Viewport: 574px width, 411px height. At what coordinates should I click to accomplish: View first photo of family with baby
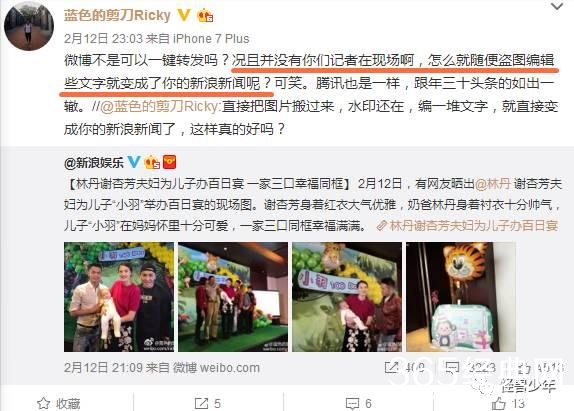[119, 297]
